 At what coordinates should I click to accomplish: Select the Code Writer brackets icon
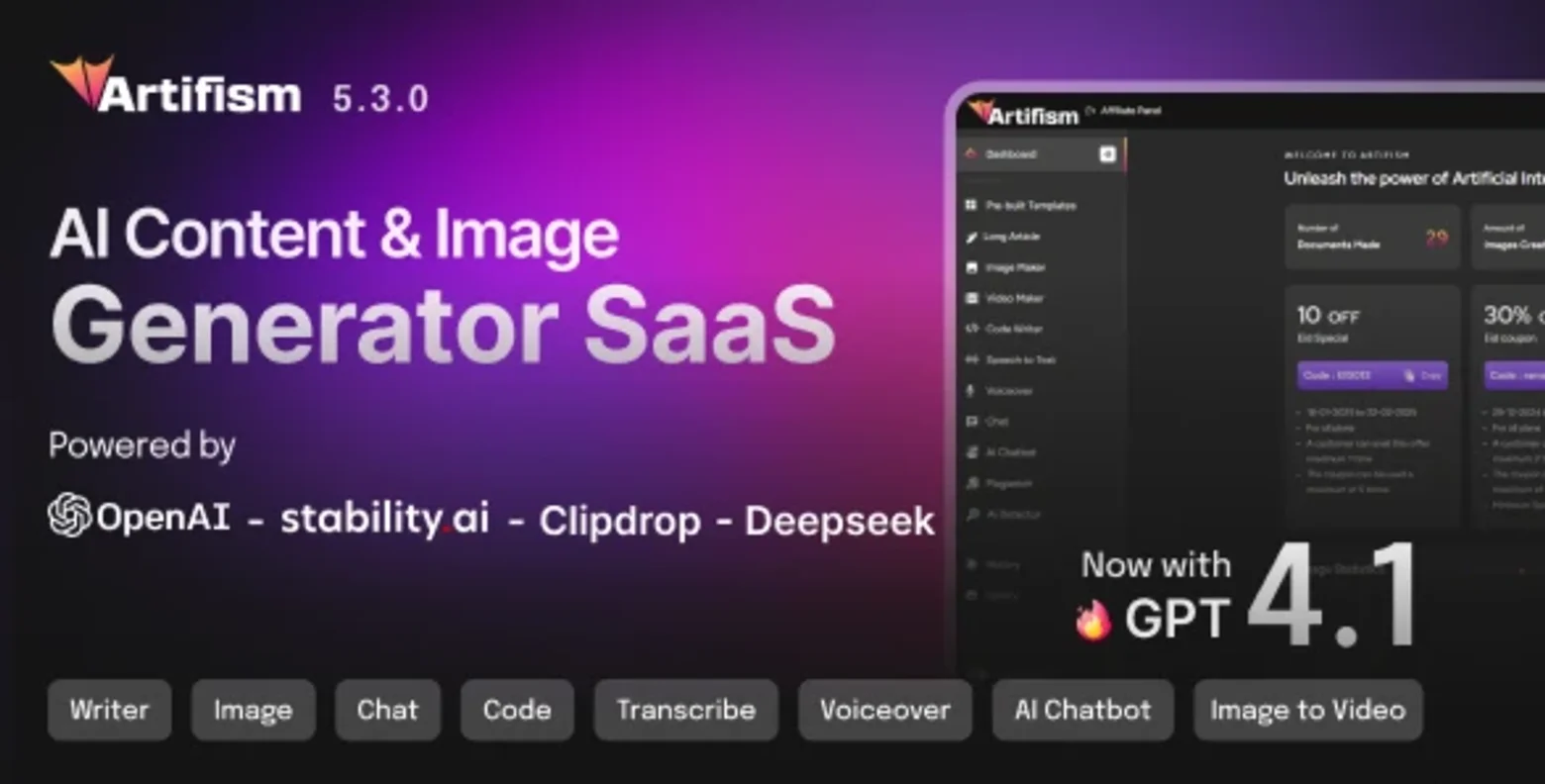point(971,329)
